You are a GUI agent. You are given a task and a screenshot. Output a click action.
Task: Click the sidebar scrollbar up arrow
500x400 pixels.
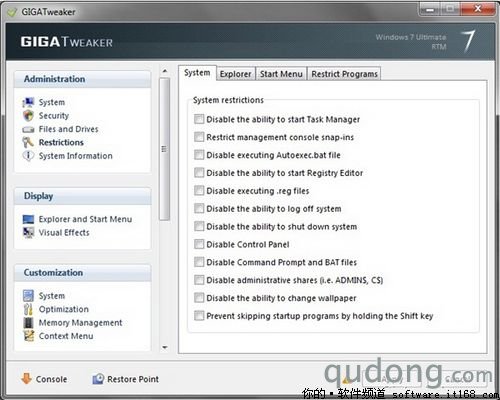point(165,71)
